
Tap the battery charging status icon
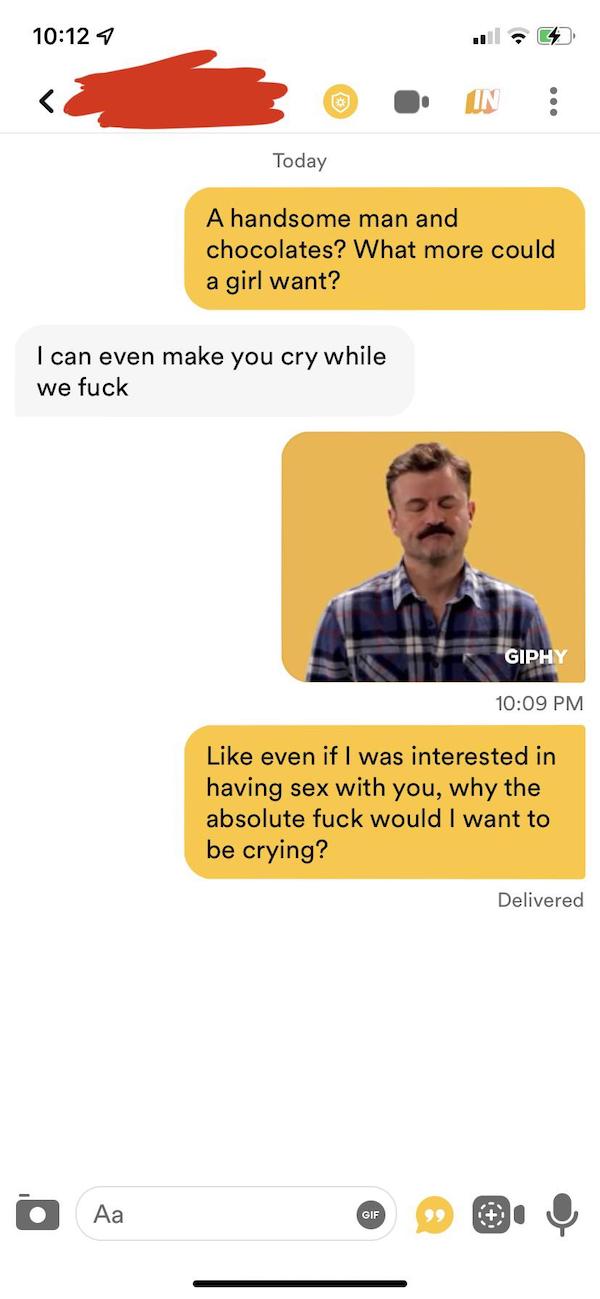[557, 36]
